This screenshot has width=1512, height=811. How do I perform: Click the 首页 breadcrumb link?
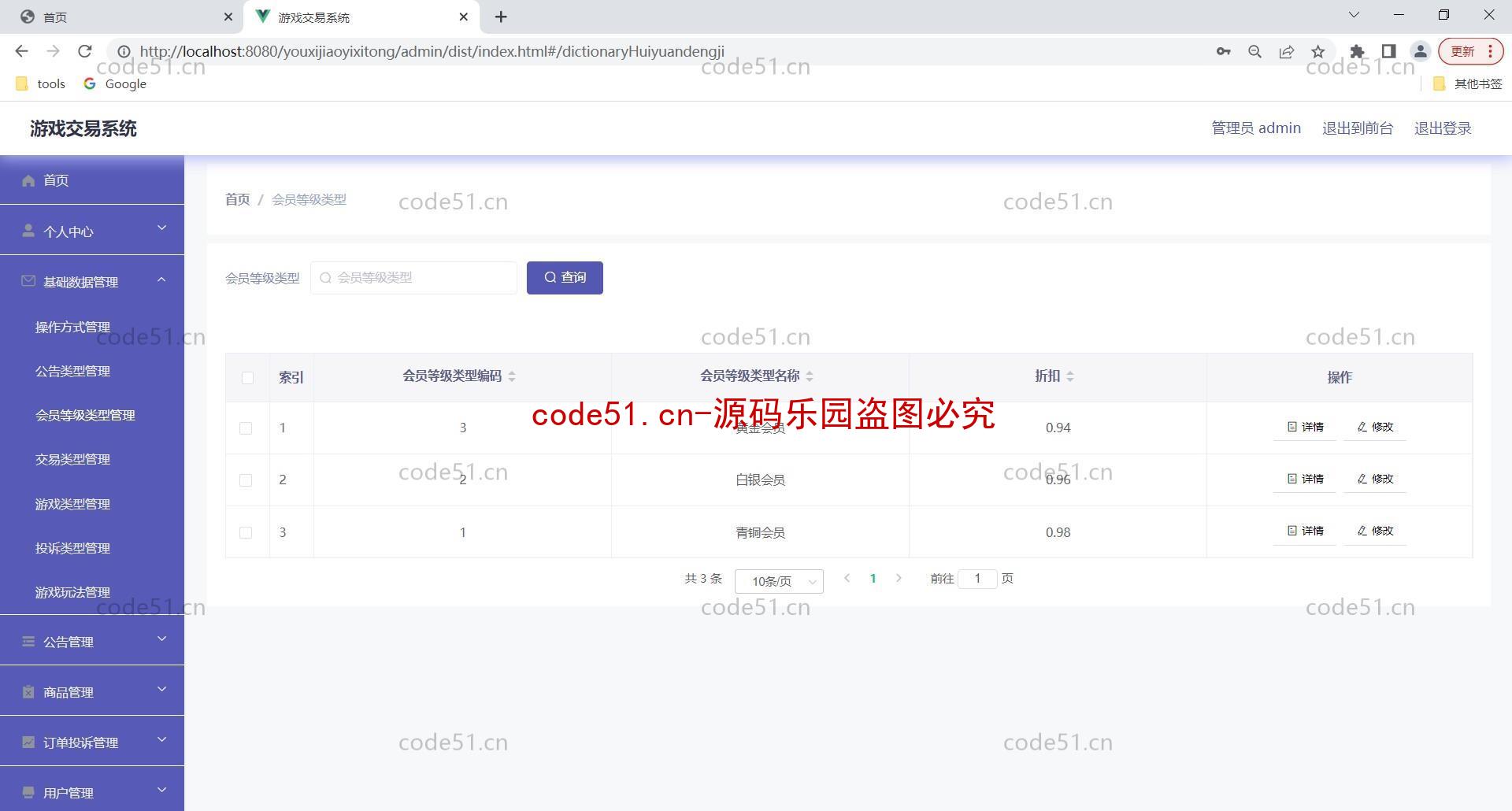237,199
